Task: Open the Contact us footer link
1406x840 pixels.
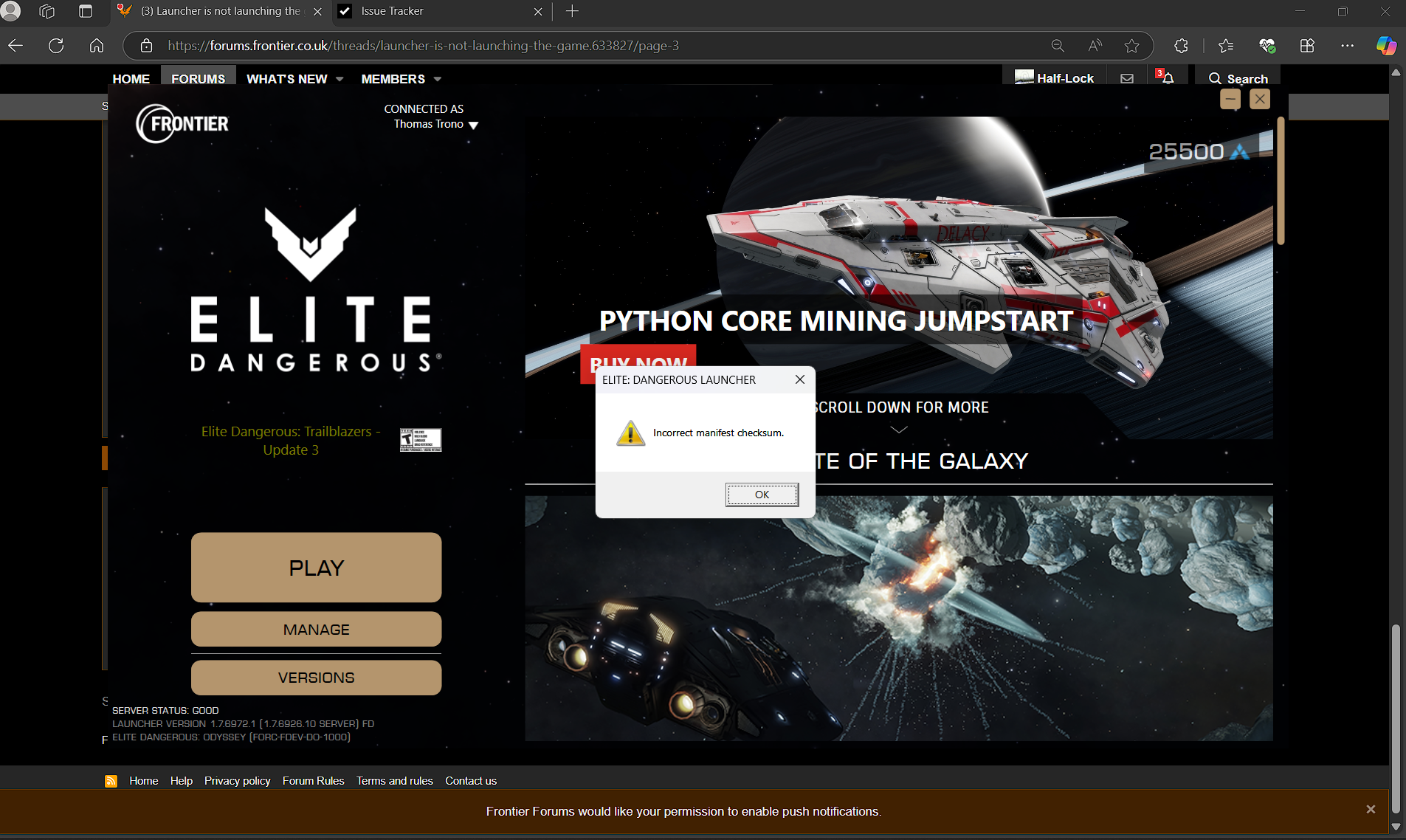Action: 470,781
